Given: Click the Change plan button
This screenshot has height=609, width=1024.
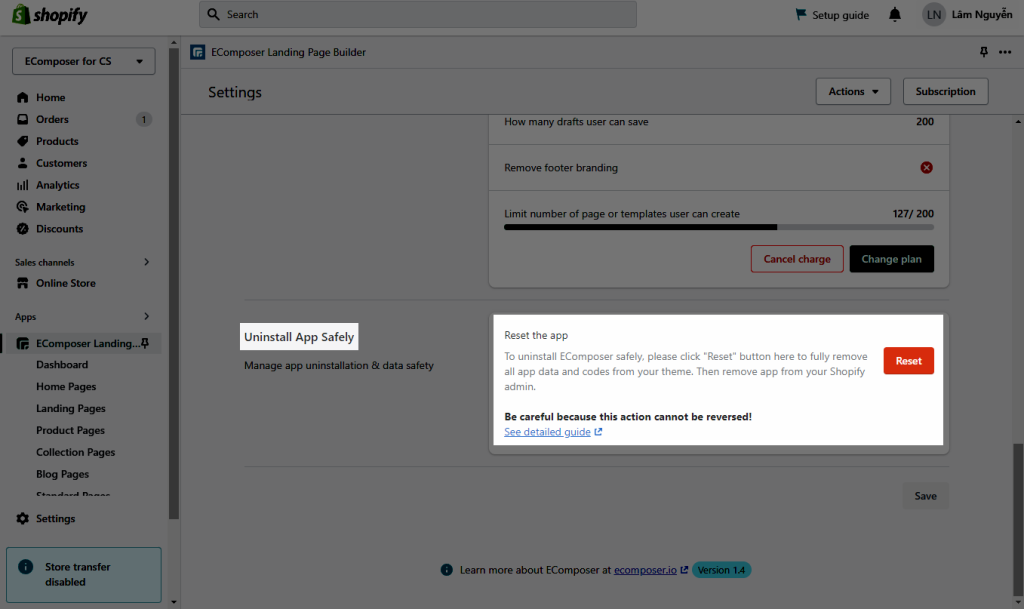Looking at the screenshot, I should (x=891, y=259).
